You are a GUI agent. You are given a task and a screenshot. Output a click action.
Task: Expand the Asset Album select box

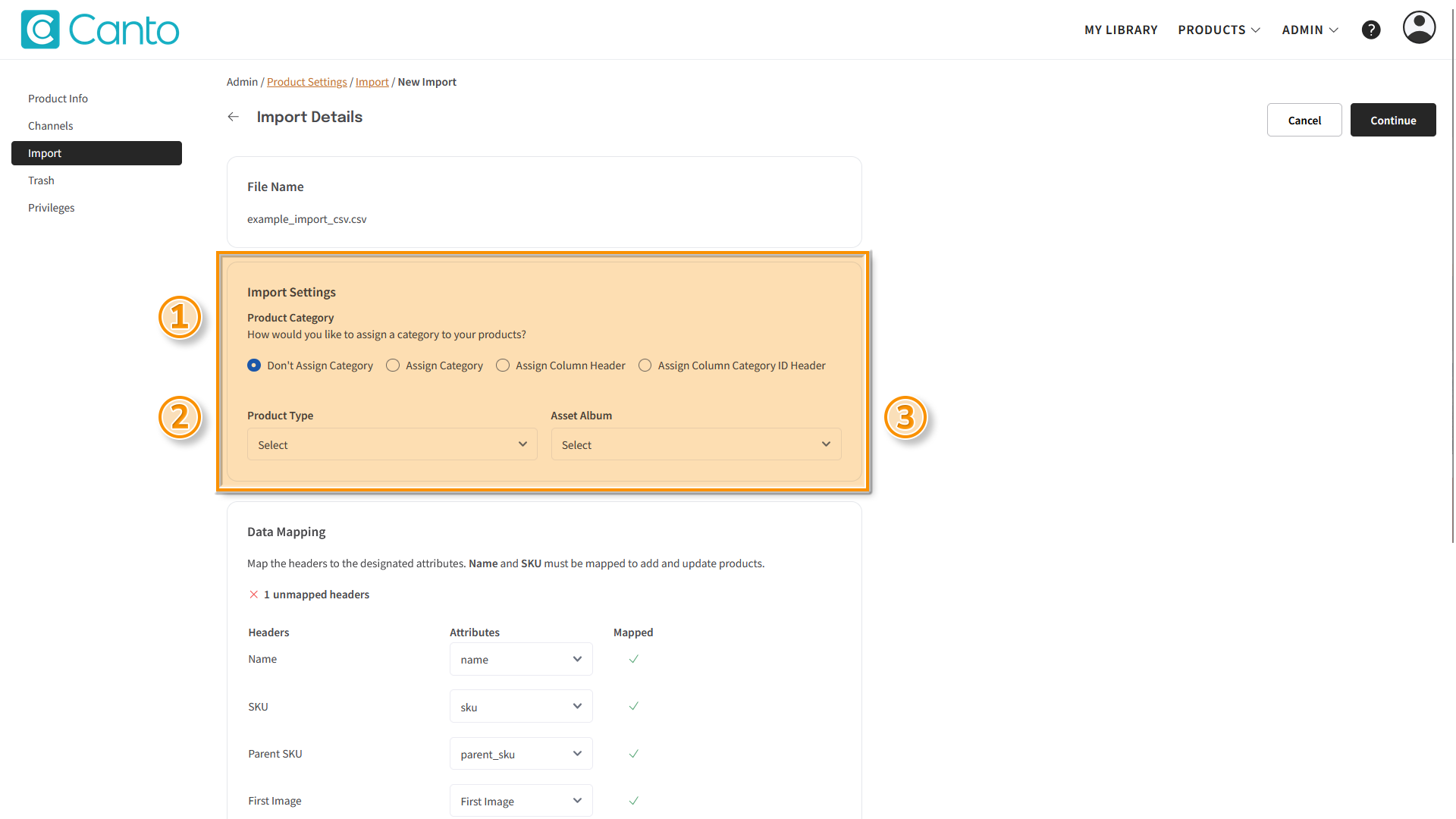pos(695,444)
